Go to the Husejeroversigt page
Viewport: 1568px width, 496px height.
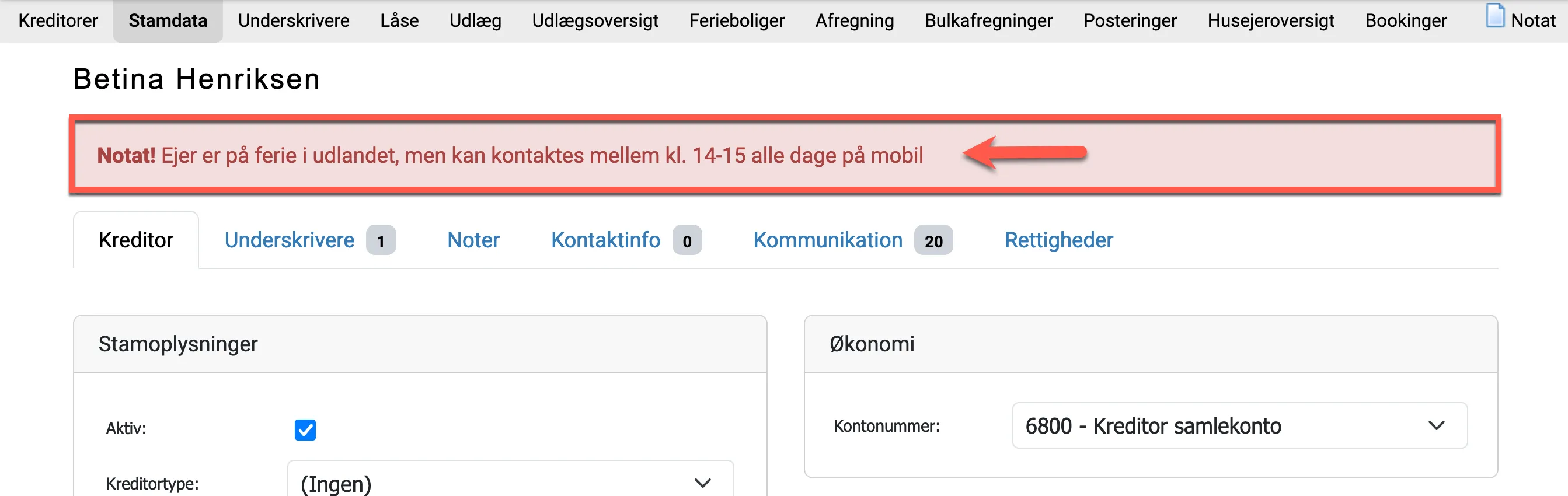click(1270, 20)
